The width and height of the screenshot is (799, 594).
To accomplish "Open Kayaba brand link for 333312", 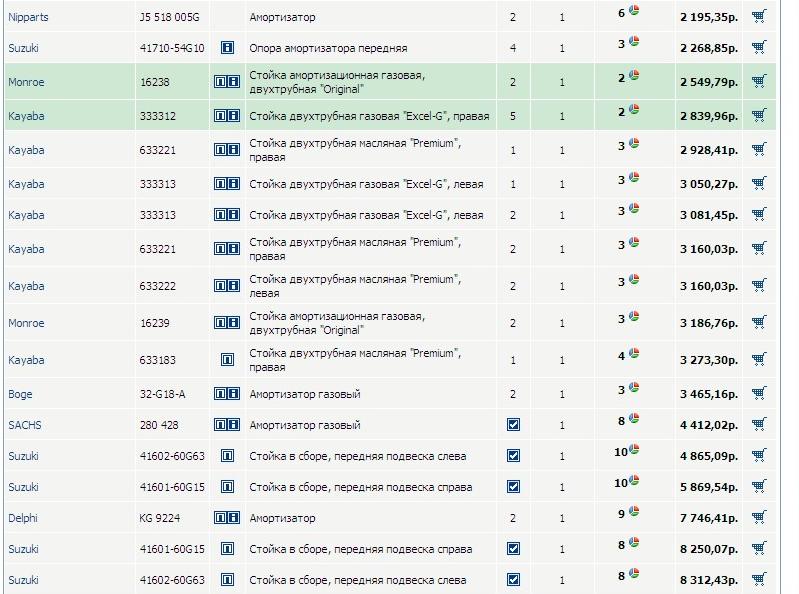I will pyautogui.click(x=26, y=116).
